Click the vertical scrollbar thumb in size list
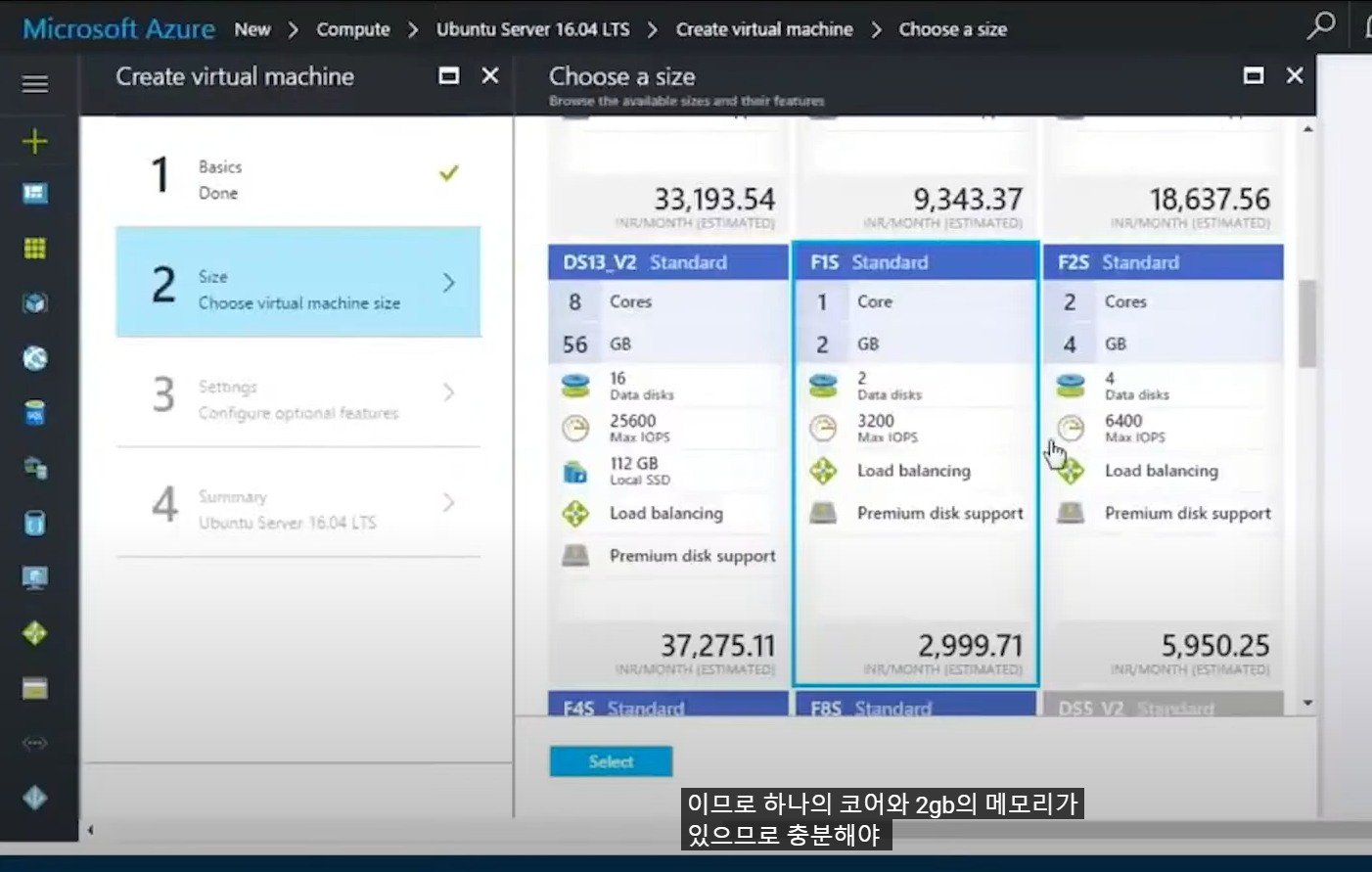The image size is (1372, 872). point(1307,323)
